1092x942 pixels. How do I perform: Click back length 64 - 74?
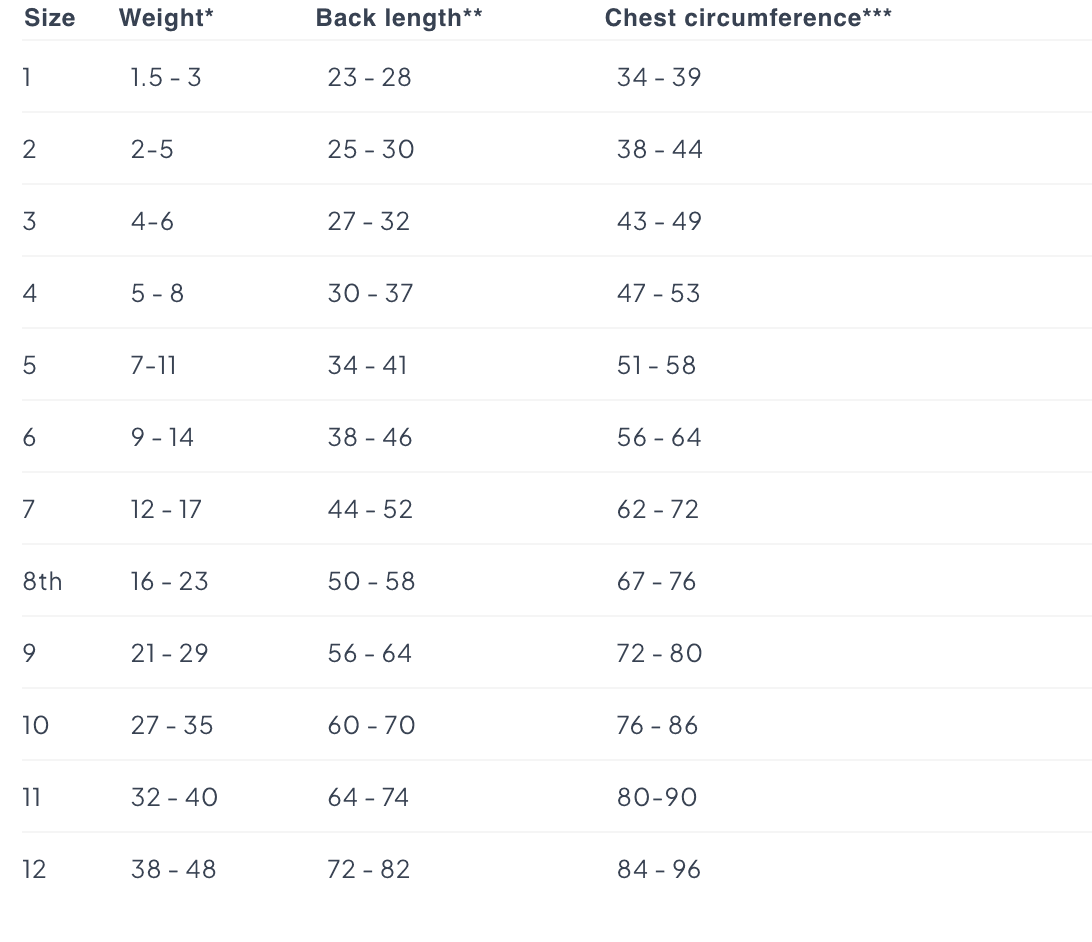[x=368, y=797]
